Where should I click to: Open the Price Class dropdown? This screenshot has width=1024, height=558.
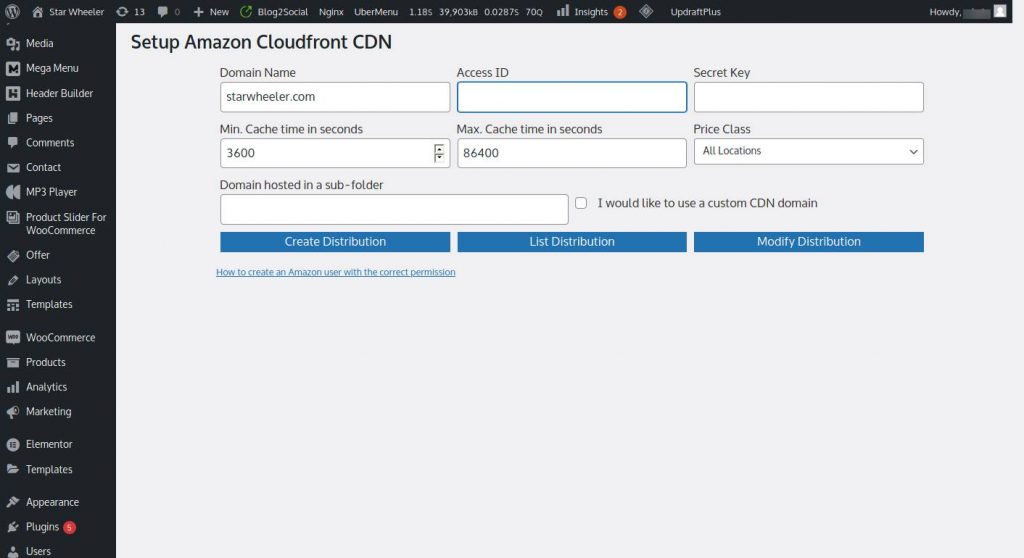click(x=808, y=151)
